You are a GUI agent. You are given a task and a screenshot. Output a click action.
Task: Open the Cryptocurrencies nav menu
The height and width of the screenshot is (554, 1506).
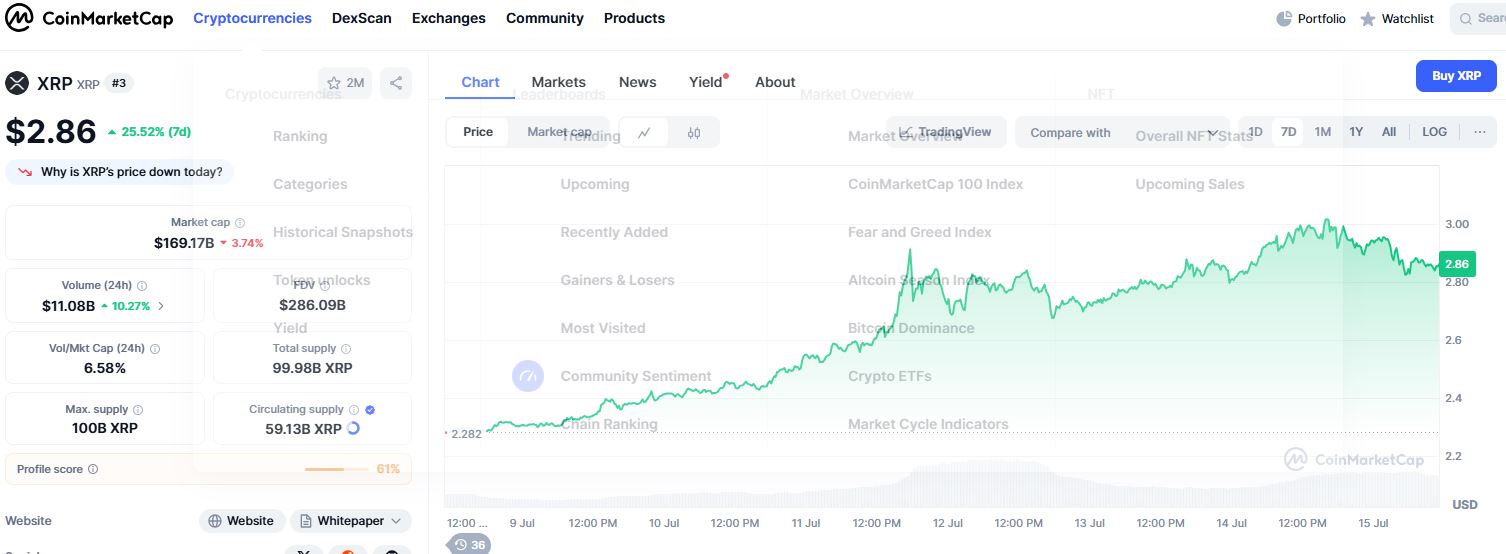pyautogui.click(x=252, y=18)
